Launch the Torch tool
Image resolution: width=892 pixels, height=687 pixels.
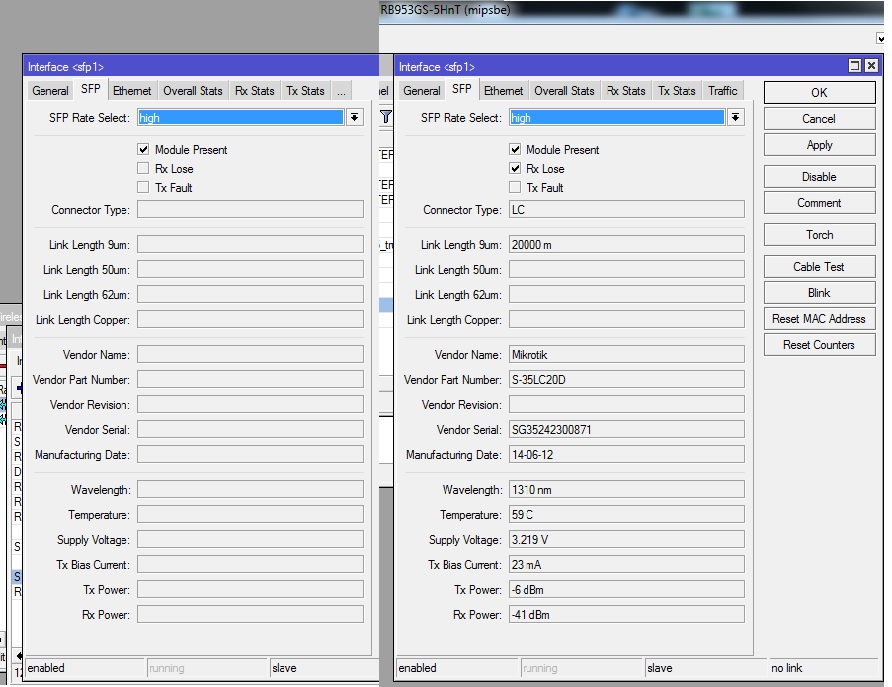[x=819, y=235]
